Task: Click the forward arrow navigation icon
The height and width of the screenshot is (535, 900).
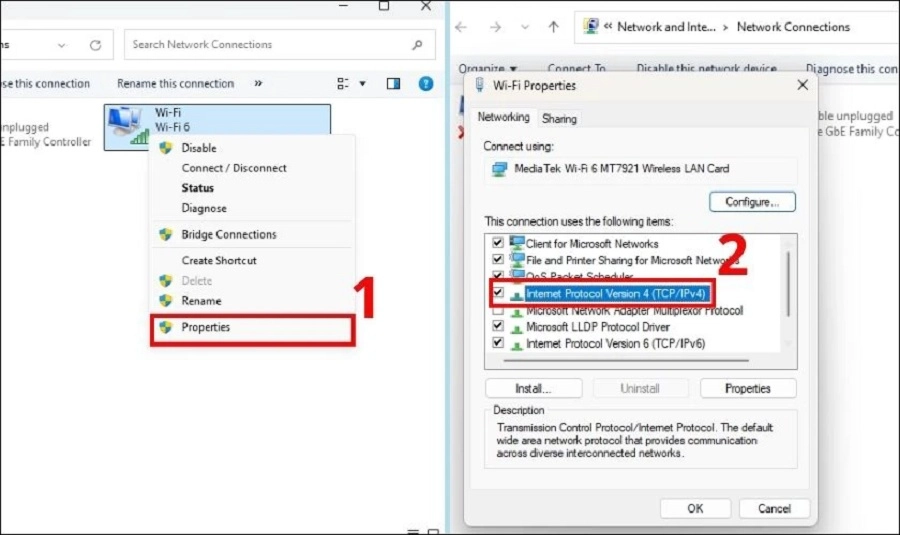Action: point(495,27)
